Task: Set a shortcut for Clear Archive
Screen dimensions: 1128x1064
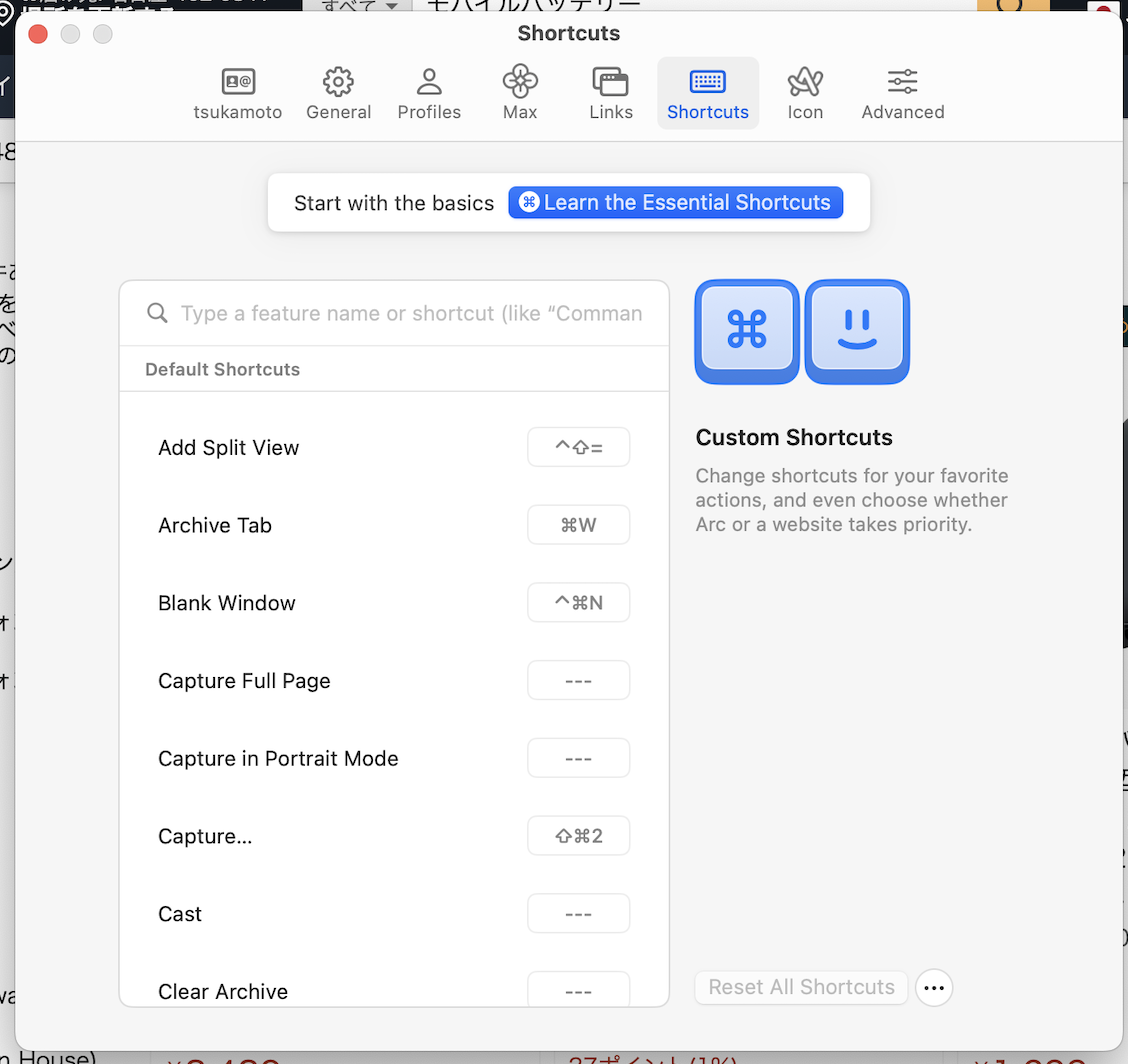Action: tap(578, 990)
